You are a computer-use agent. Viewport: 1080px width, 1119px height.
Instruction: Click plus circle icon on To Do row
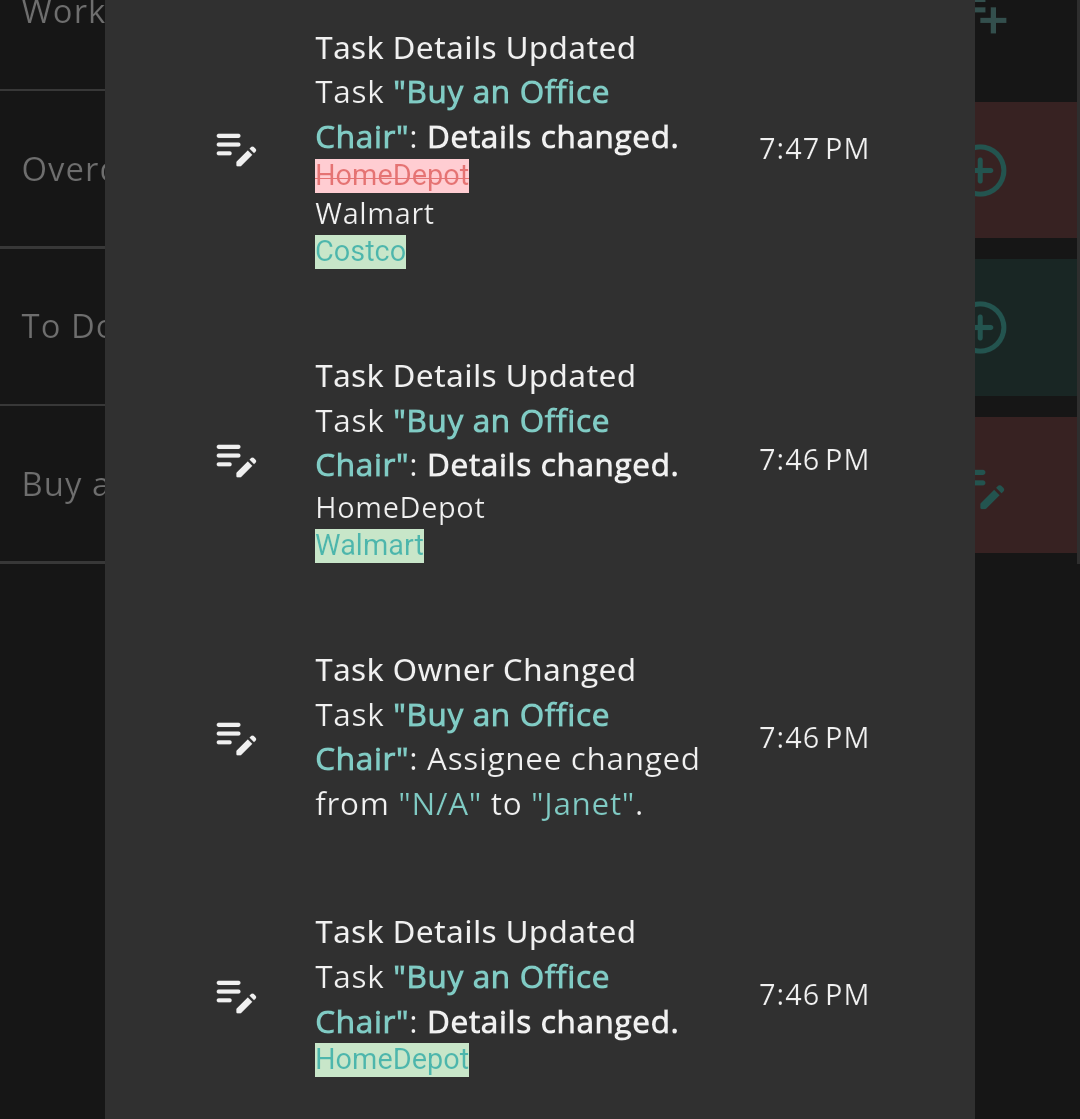[x=990, y=328]
